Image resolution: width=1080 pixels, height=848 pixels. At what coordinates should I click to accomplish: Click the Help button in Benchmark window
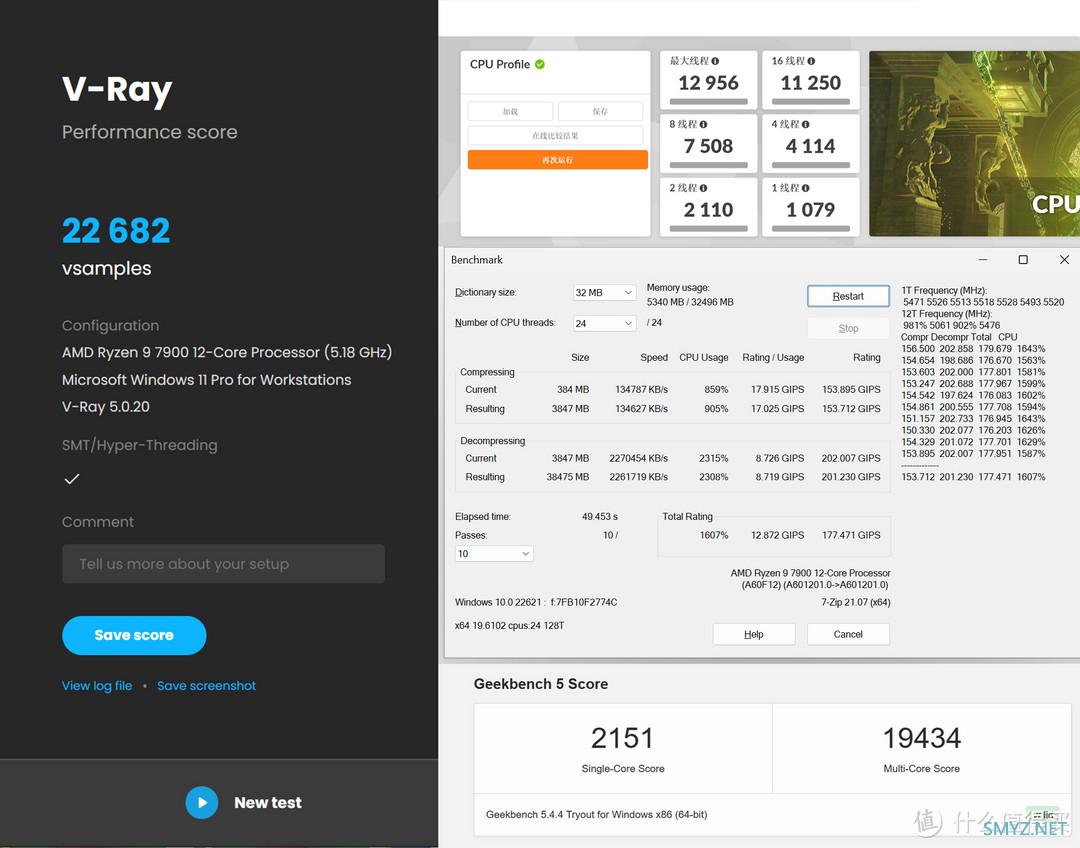click(x=754, y=634)
